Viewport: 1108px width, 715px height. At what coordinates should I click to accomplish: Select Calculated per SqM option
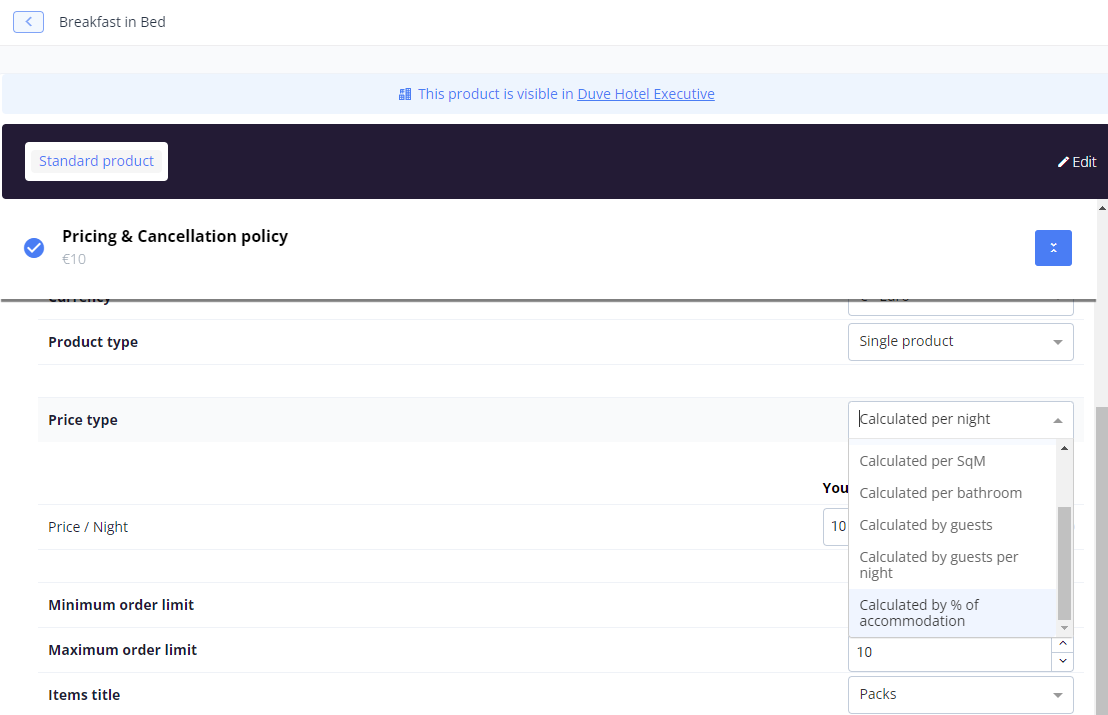point(922,461)
